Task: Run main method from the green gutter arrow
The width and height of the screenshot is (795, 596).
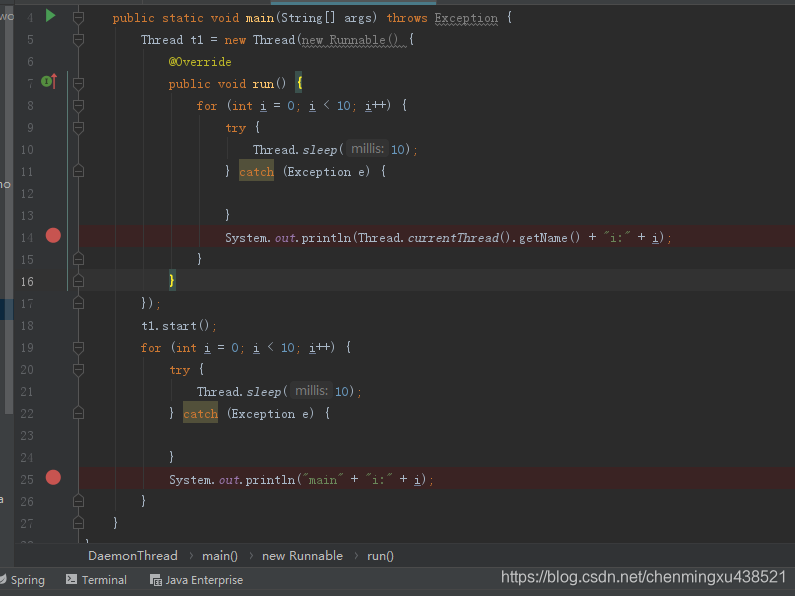Action: [50, 16]
